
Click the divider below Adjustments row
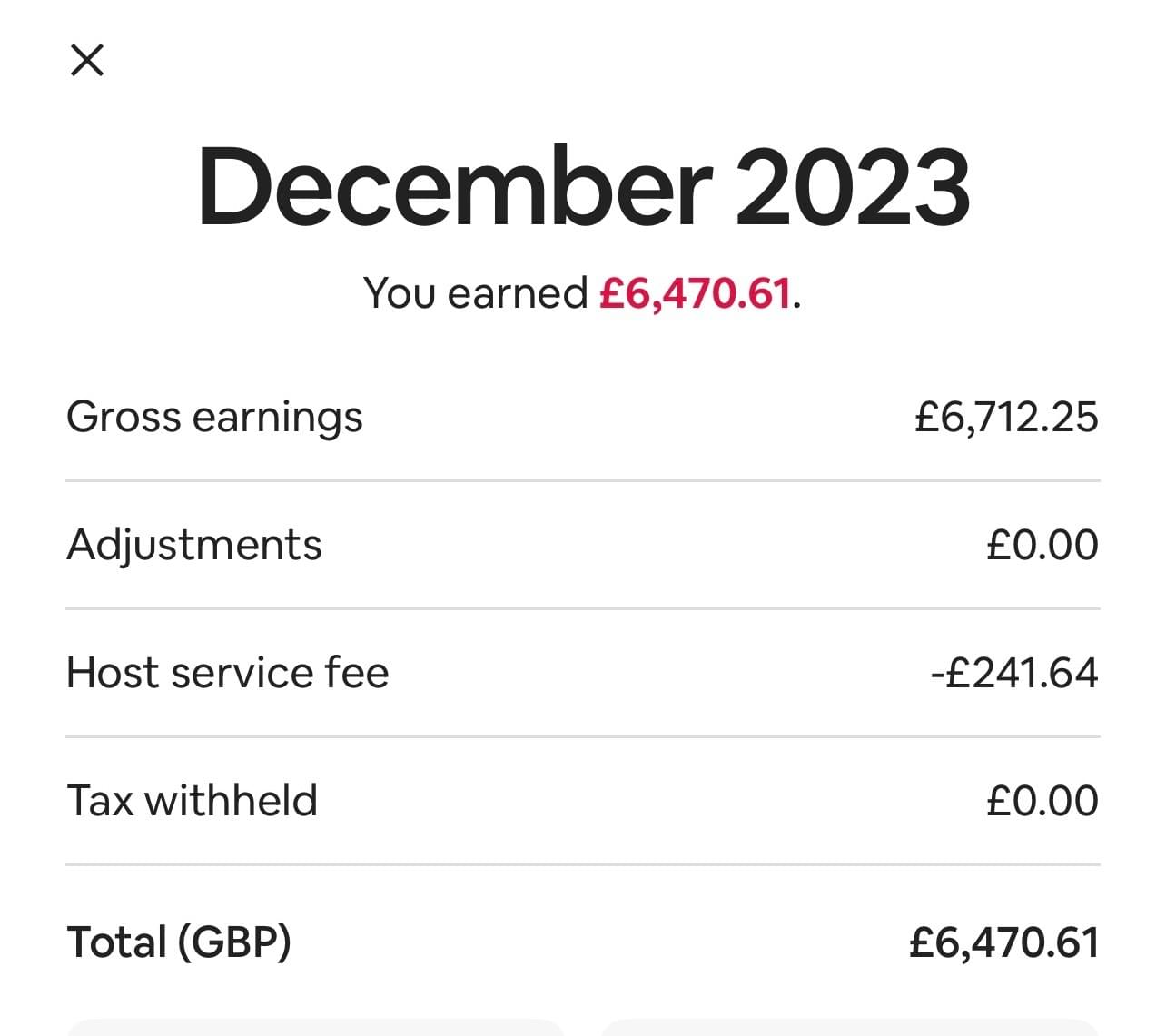(583, 608)
